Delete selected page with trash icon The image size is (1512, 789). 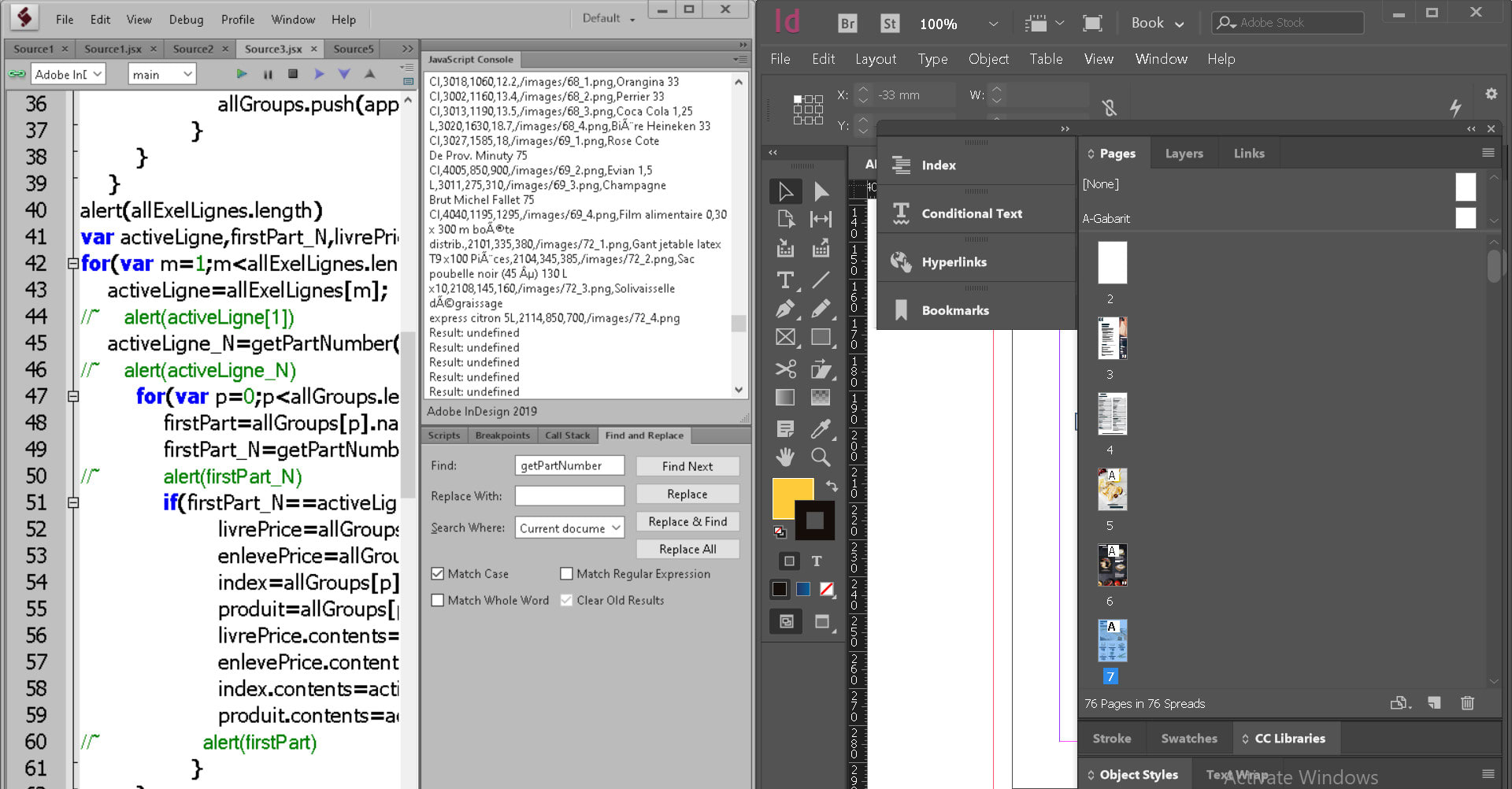click(1467, 703)
